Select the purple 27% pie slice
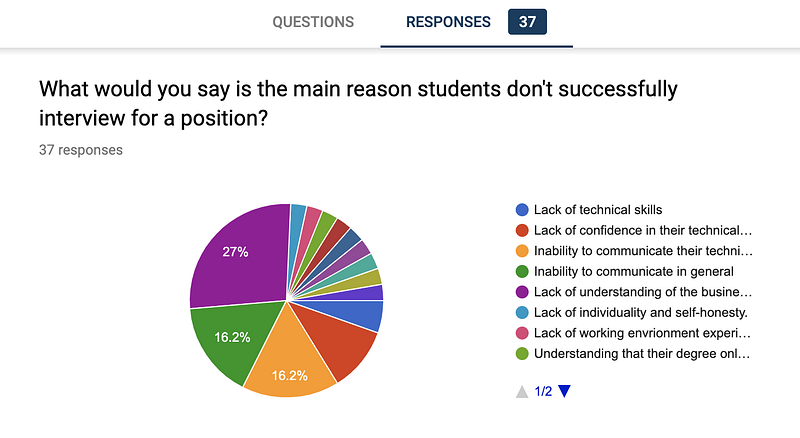800x438 pixels. (x=240, y=255)
